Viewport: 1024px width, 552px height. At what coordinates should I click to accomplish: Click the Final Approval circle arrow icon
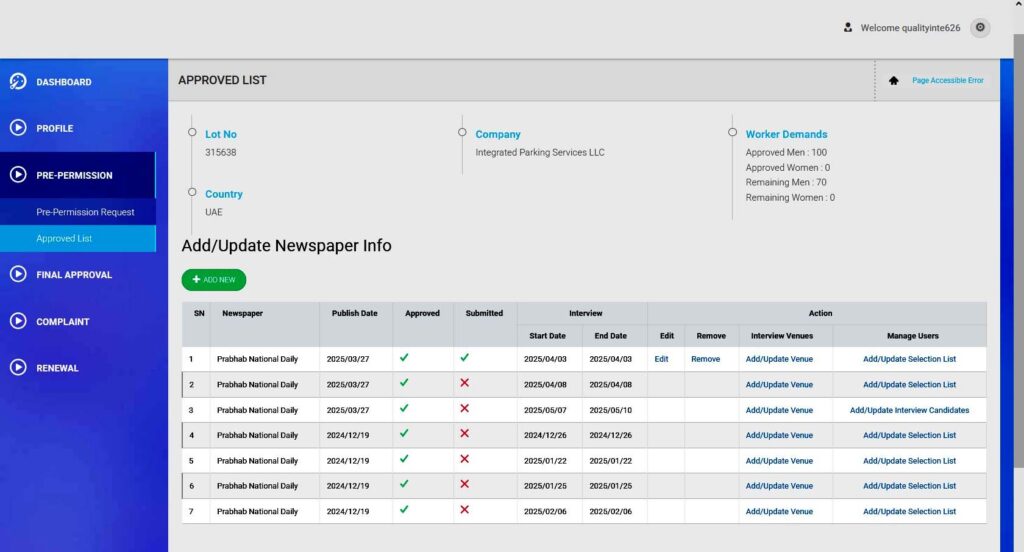point(17,274)
